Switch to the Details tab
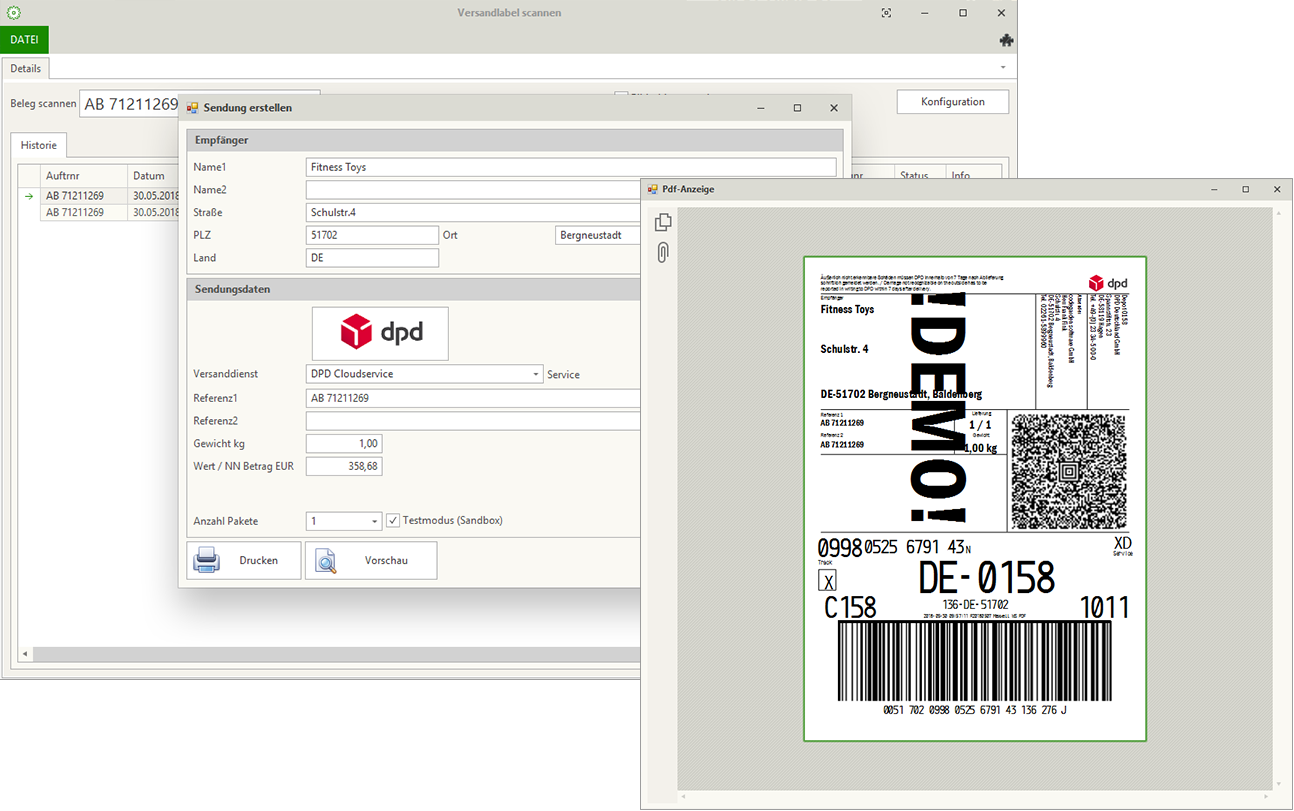This screenshot has height=811, width=1294. tap(26, 69)
